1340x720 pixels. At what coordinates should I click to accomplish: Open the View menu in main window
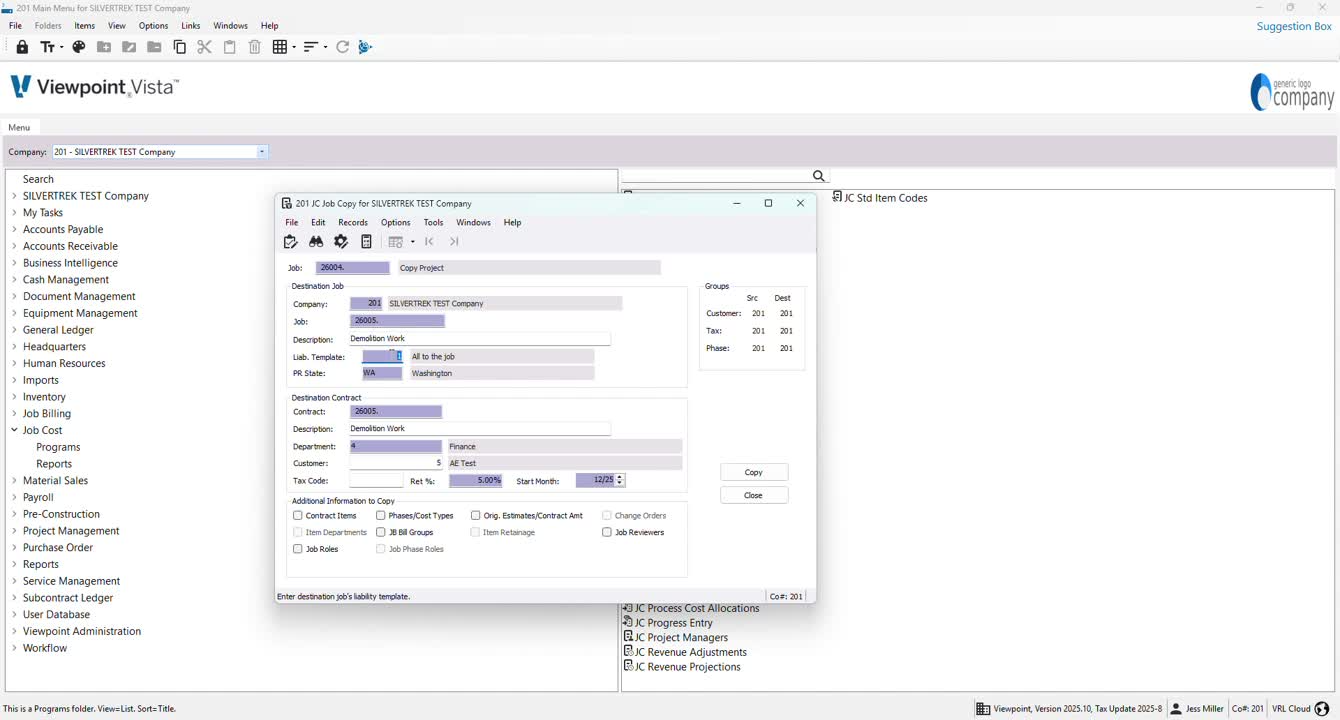click(117, 25)
